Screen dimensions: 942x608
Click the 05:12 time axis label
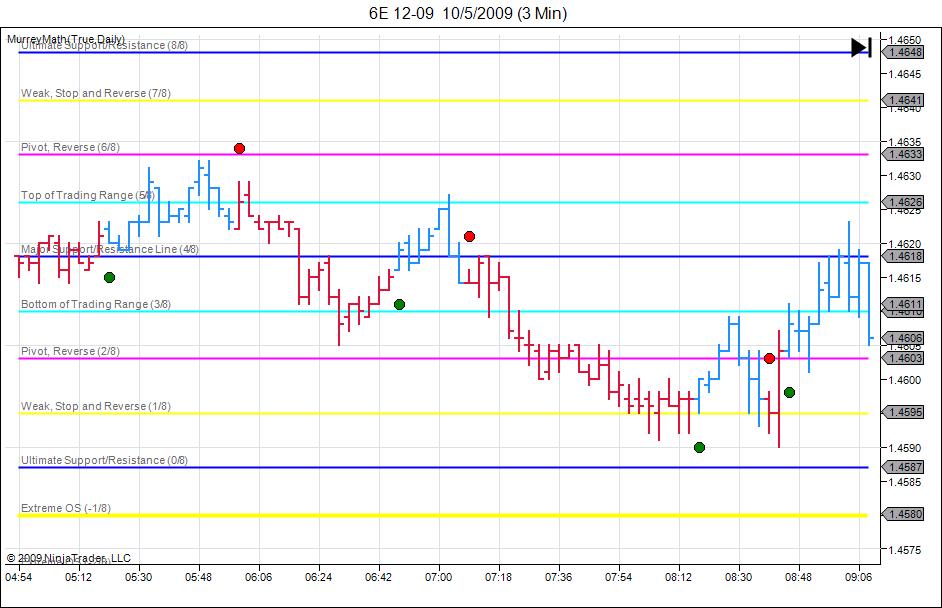click(x=79, y=577)
